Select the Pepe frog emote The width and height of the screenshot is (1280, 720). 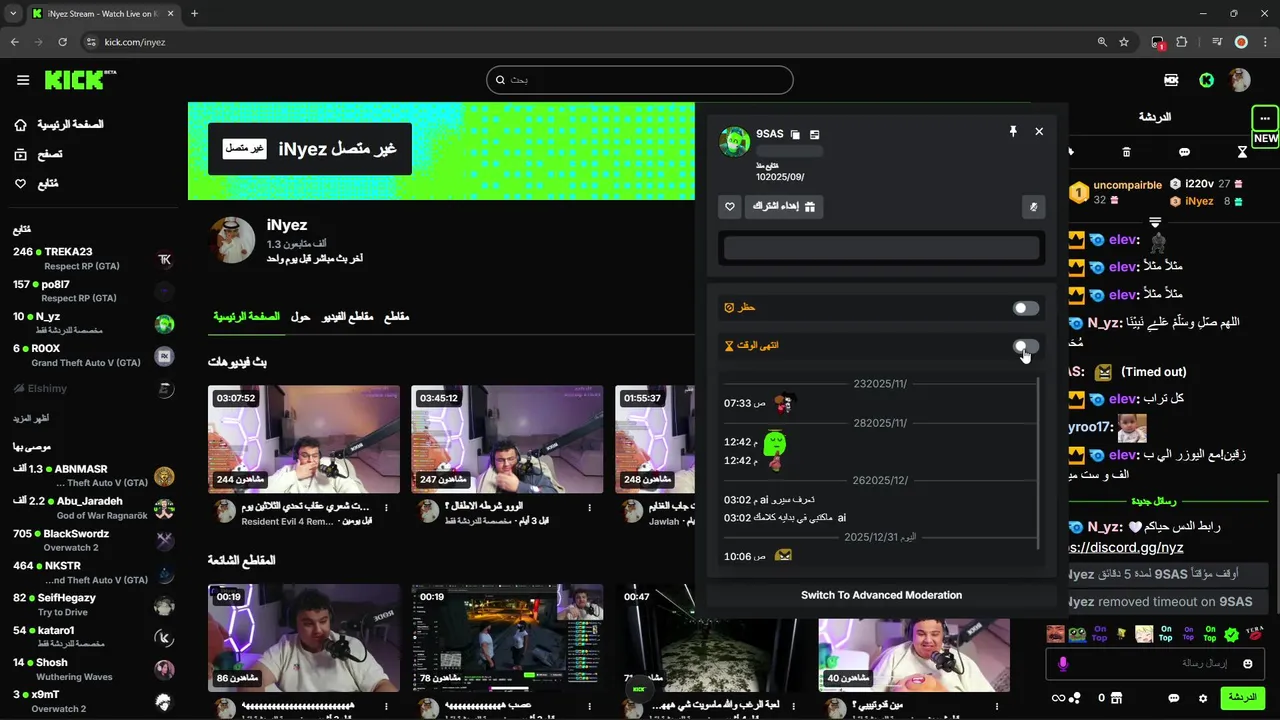[1077, 634]
